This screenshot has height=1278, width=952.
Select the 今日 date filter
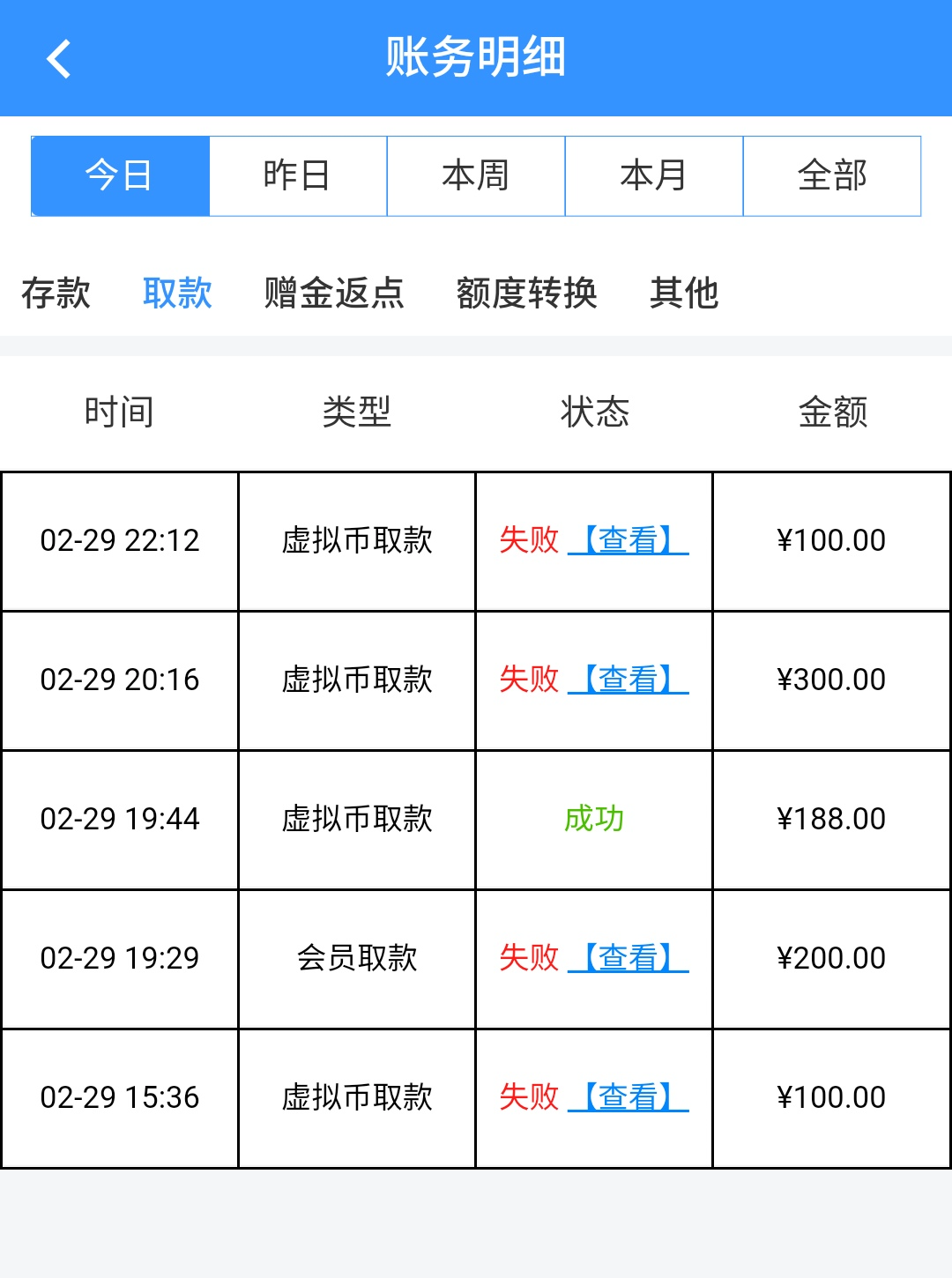(120, 176)
